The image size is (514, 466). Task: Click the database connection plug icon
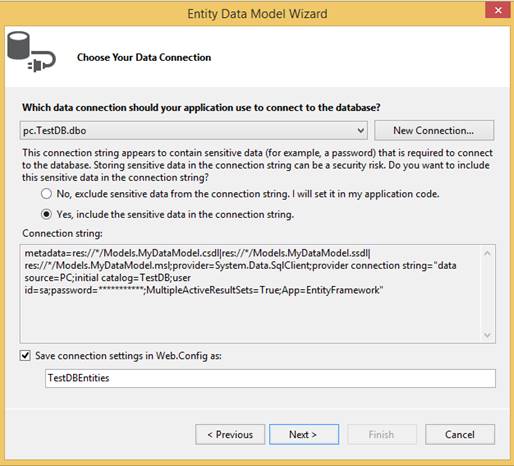[x=31, y=52]
